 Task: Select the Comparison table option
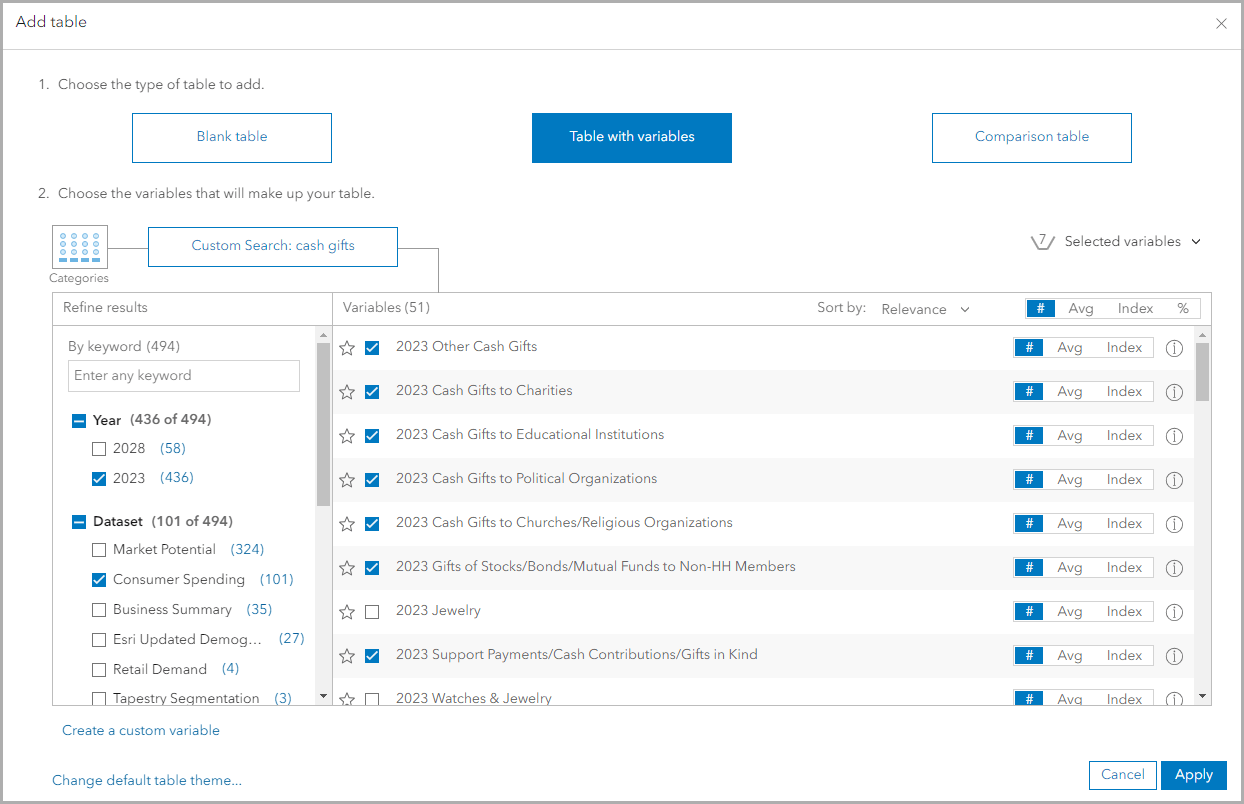point(1031,137)
